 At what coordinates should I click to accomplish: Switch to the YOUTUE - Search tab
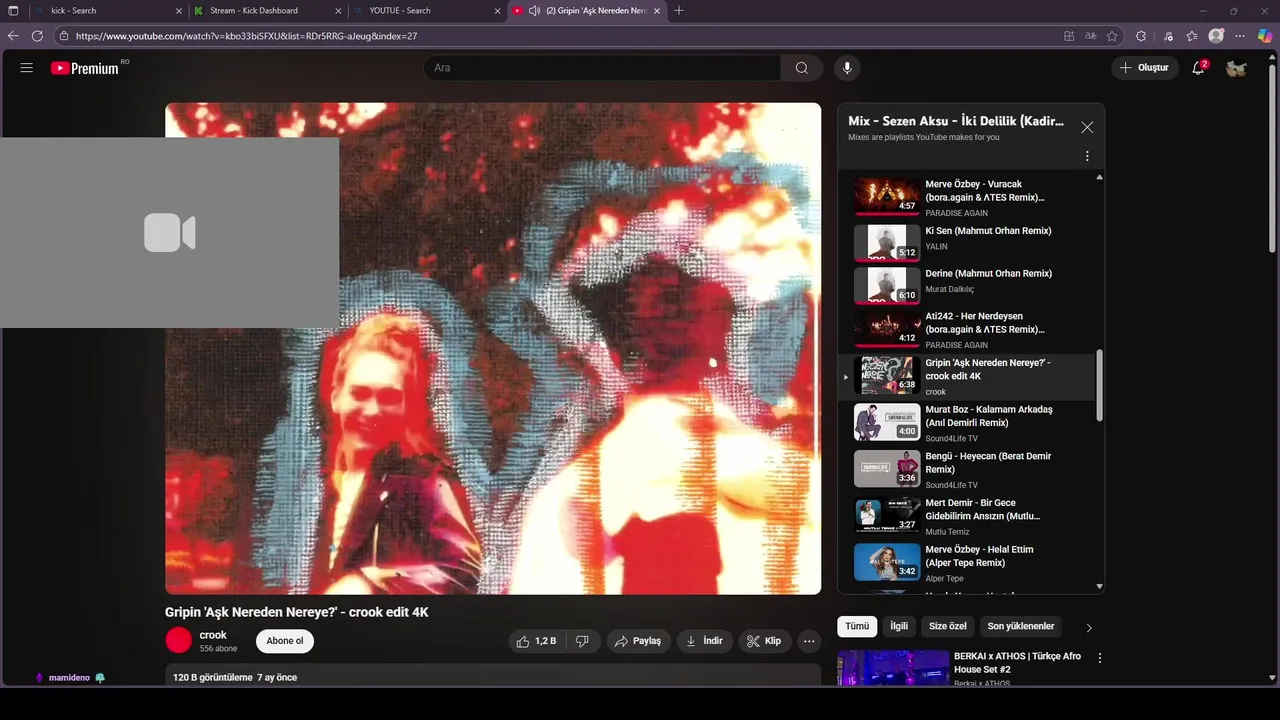pos(425,10)
